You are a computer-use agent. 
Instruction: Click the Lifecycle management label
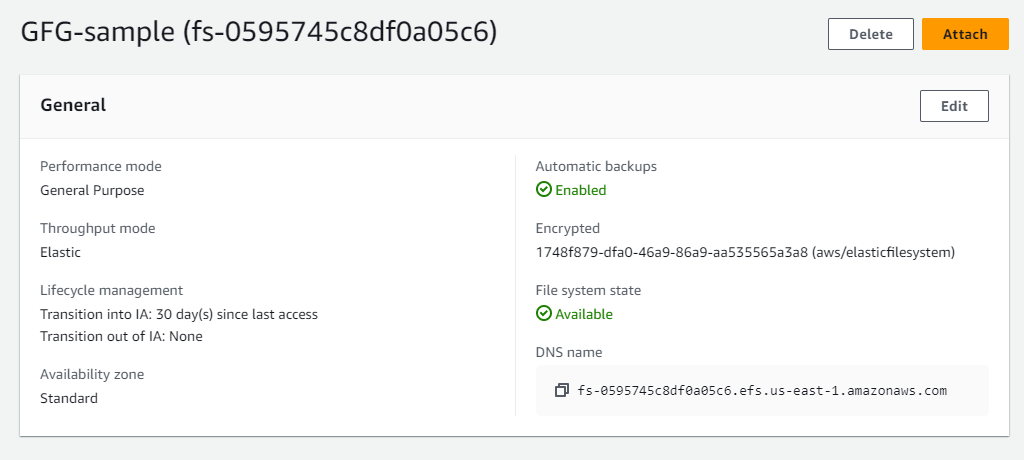coord(111,290)
